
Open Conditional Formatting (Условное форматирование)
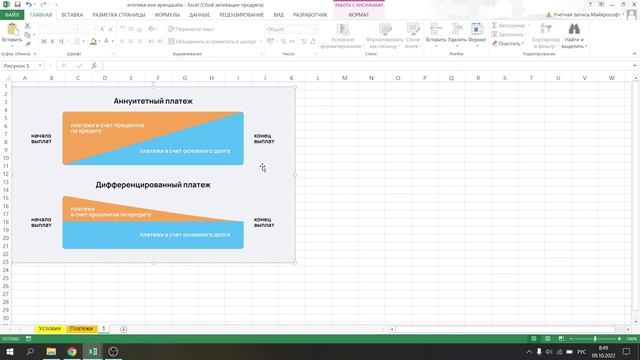342,36
